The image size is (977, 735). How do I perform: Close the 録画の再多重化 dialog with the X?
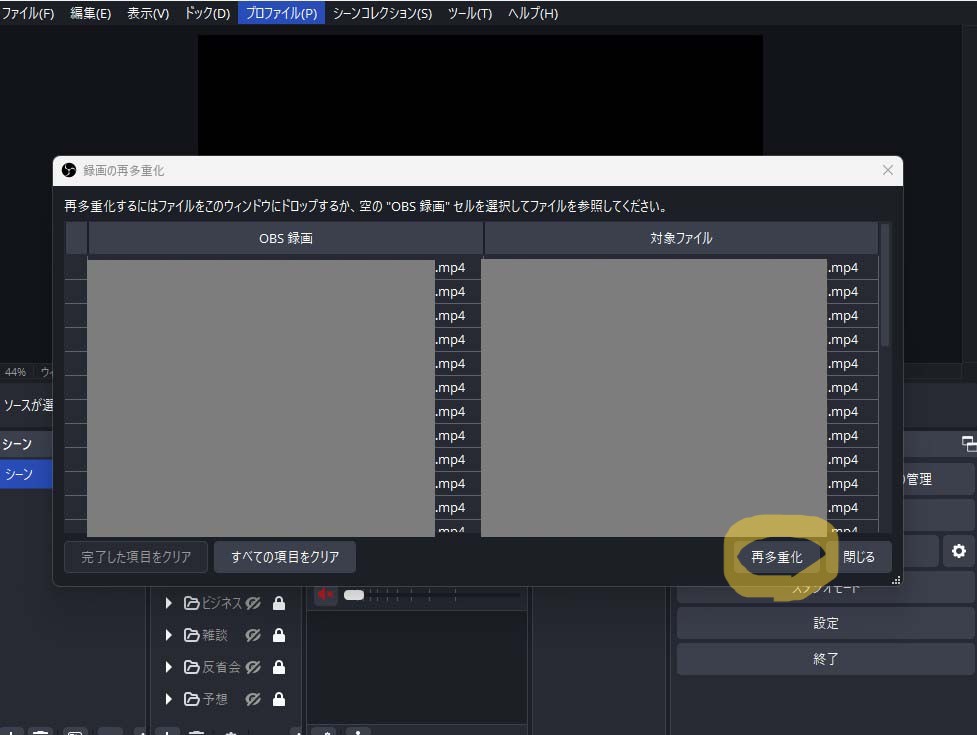tap(888, 170)
